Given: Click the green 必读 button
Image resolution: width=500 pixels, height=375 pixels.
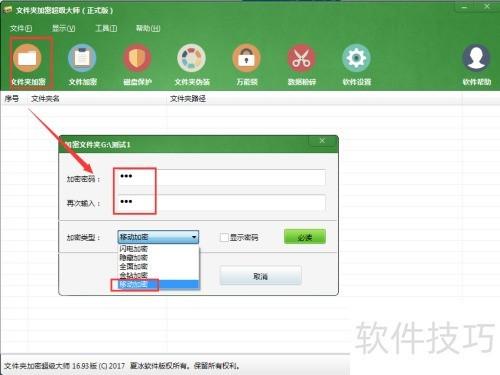Looking at the screenshot, I should click(x=305, y=237).
